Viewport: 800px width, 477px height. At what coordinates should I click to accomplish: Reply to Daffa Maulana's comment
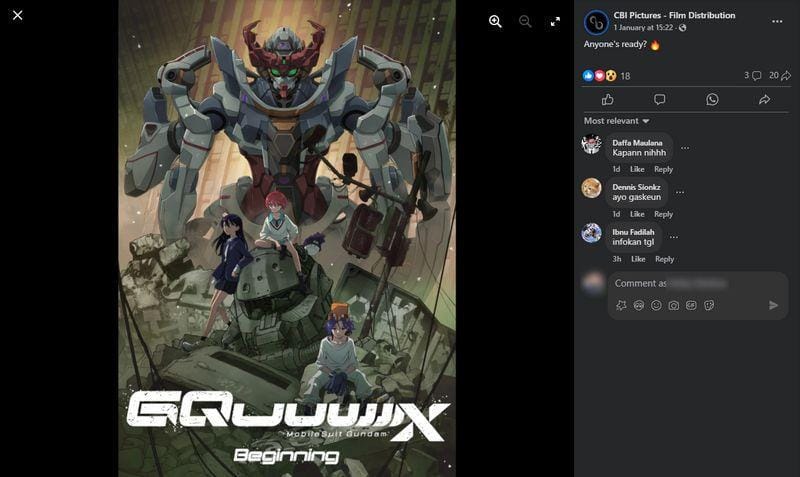(x=663, y=169)
